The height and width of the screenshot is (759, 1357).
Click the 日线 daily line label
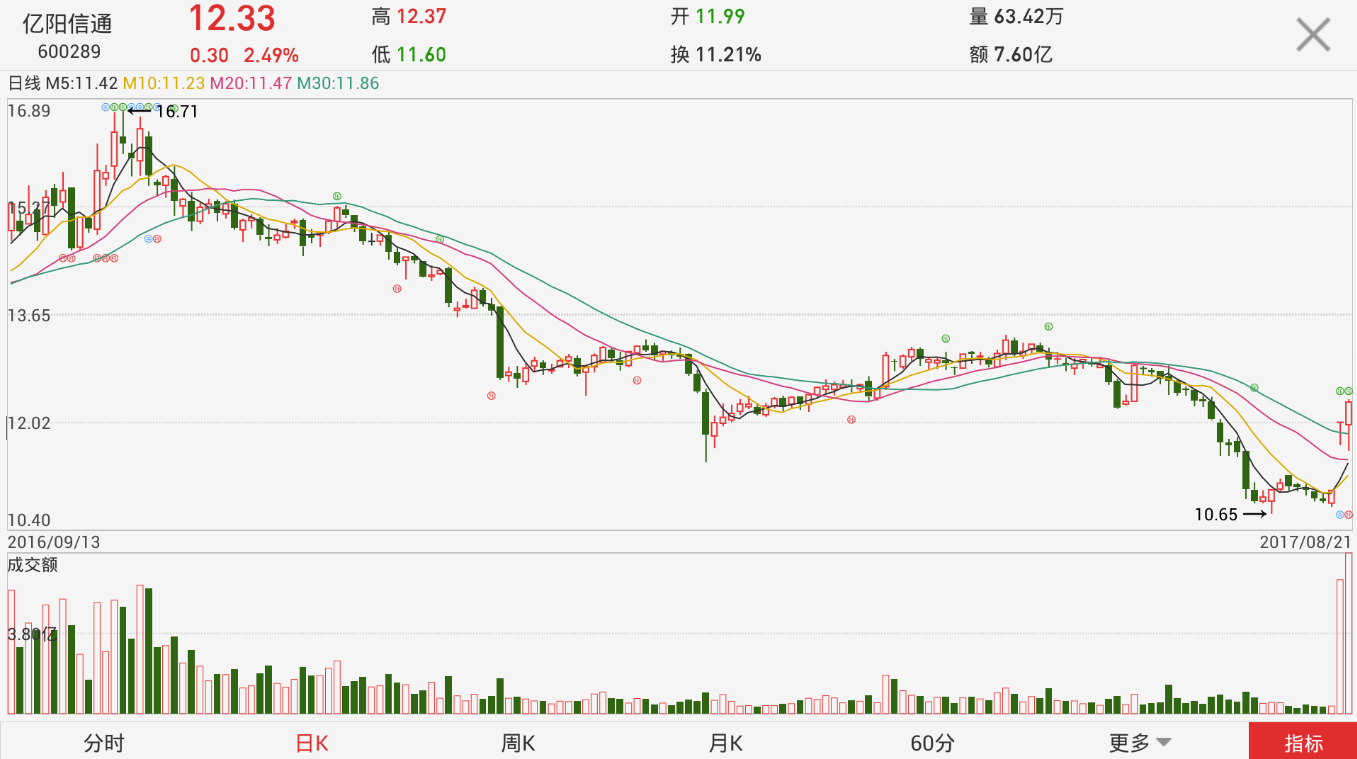pos(24,83)
